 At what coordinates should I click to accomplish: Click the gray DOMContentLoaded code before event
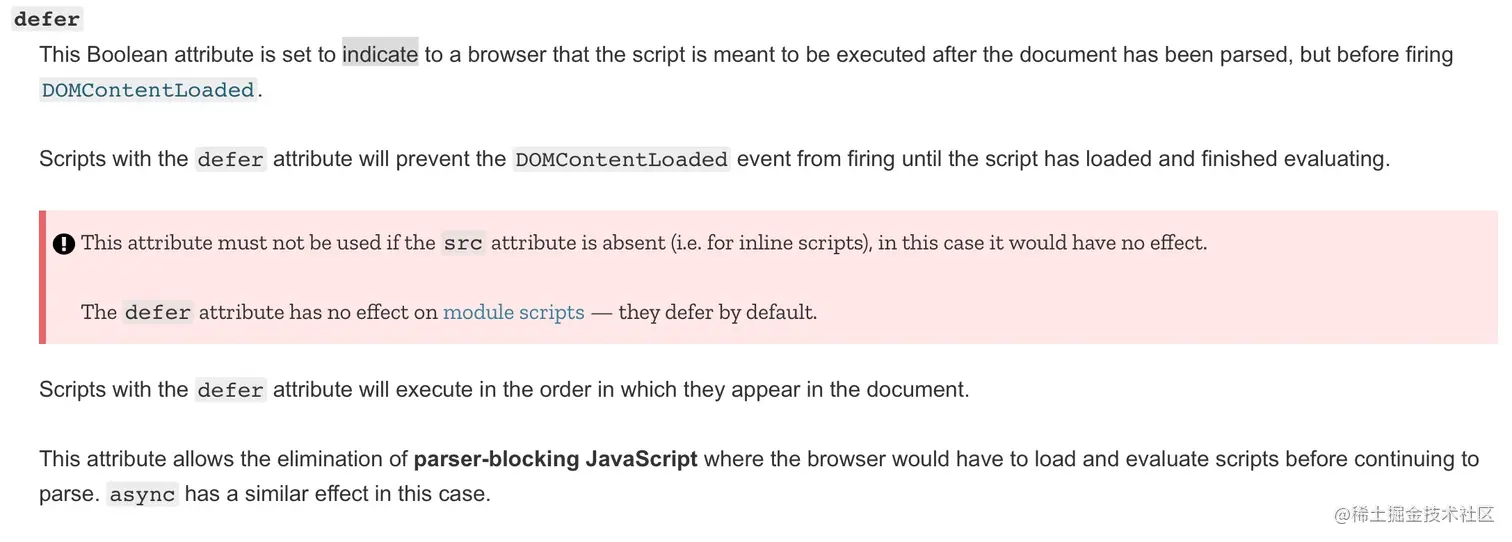click(x=621, y=159)
